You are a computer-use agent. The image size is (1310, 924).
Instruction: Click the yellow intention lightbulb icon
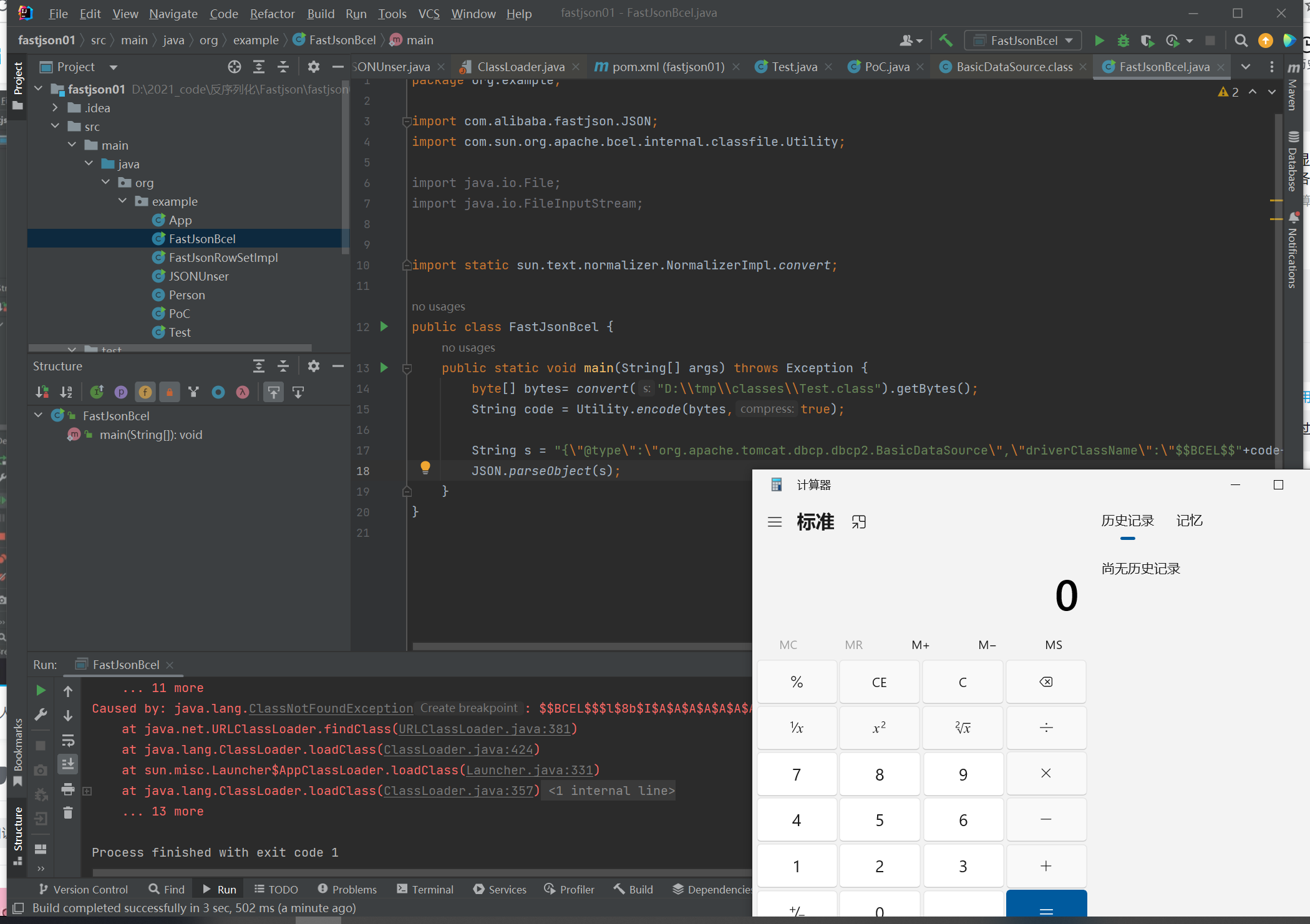[x=425, y=467]
